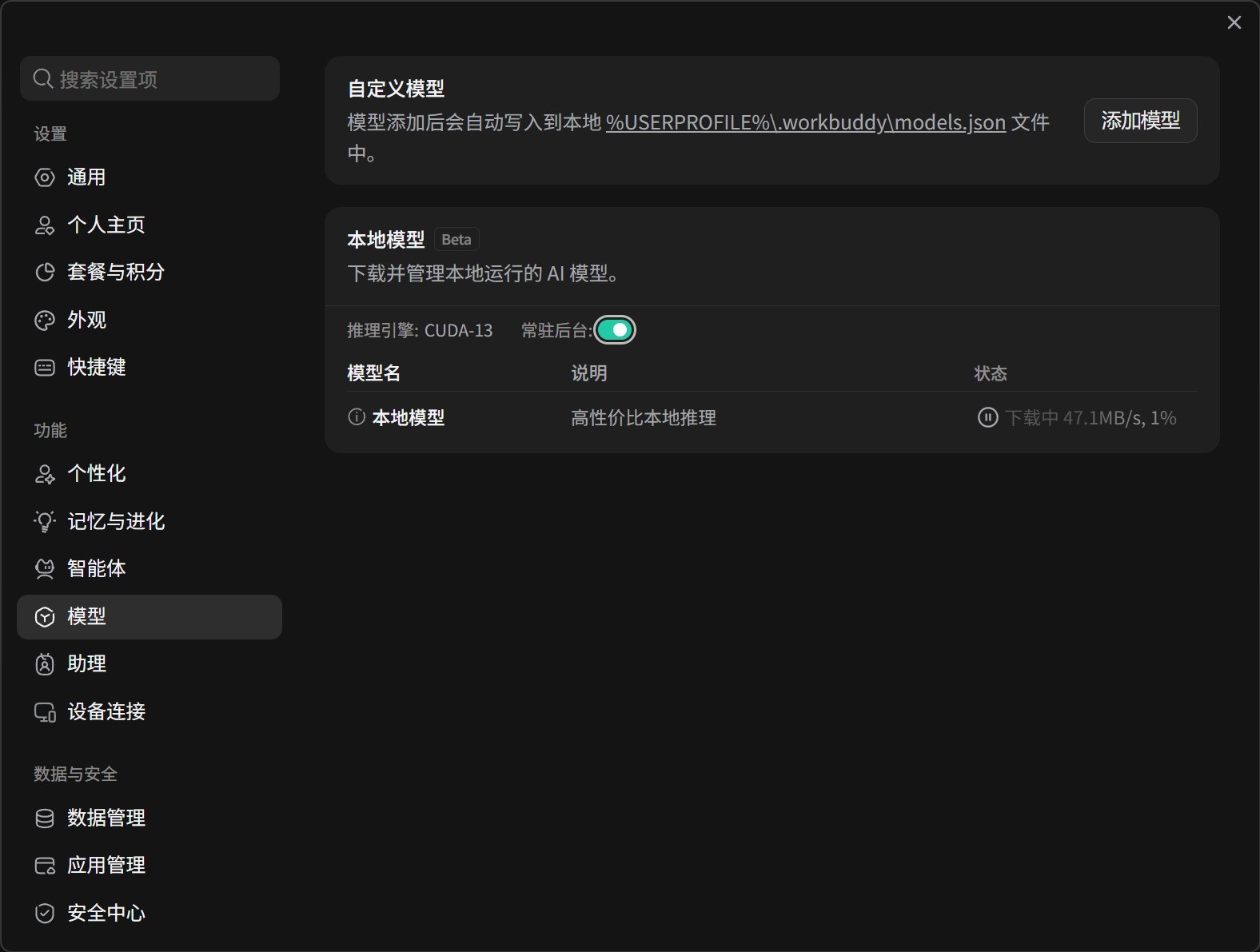Viewport: 1260px width, 952px height.
Task: Click the 自定义模型 heading
Action: pyautogui.click(x=396, y=89)
